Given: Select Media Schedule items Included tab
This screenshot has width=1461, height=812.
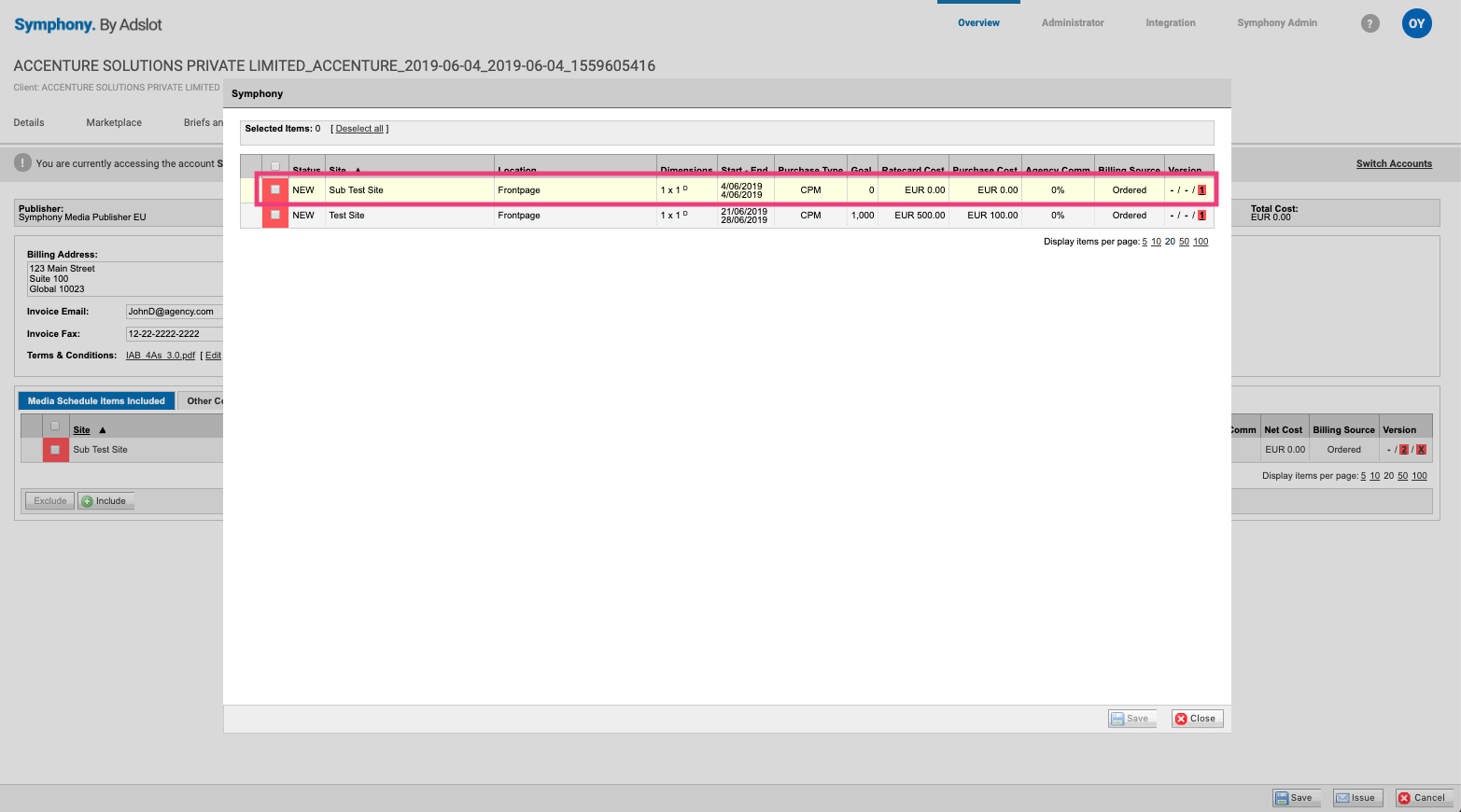Looking at the screenshot, I should point(96,401).
